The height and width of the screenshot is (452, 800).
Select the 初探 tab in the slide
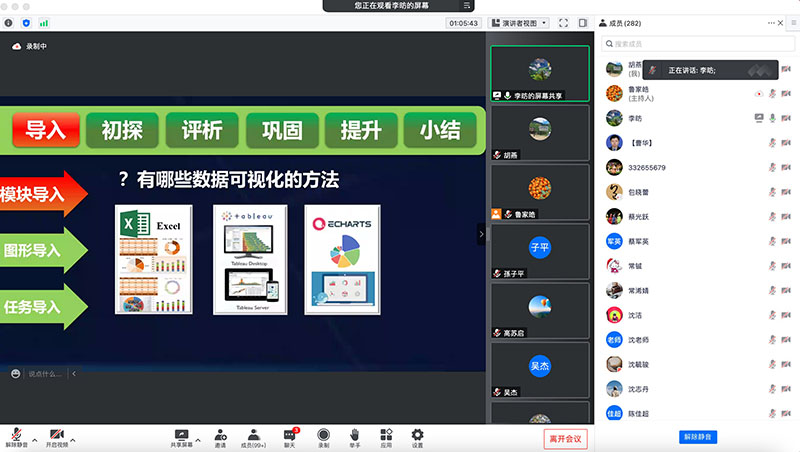pyautogui.click(x=121, y=130)
